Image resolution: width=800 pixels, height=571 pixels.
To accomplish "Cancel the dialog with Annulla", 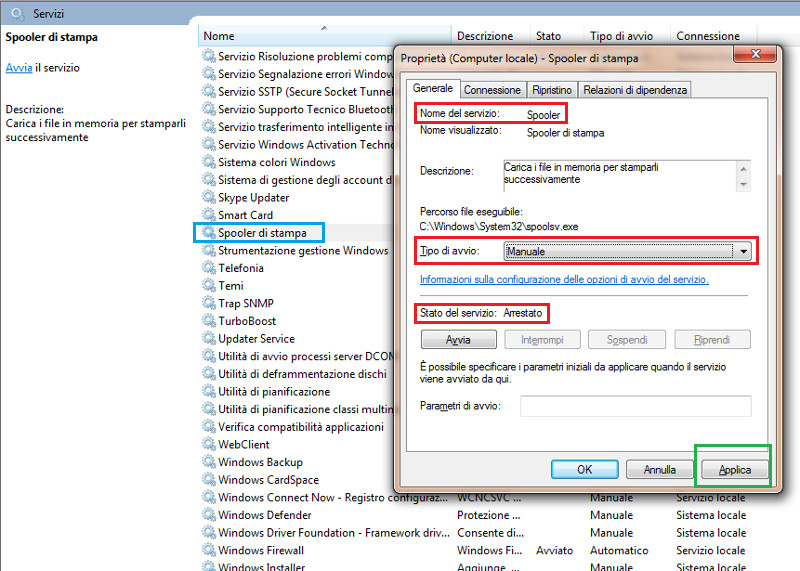I will (659, 469).
